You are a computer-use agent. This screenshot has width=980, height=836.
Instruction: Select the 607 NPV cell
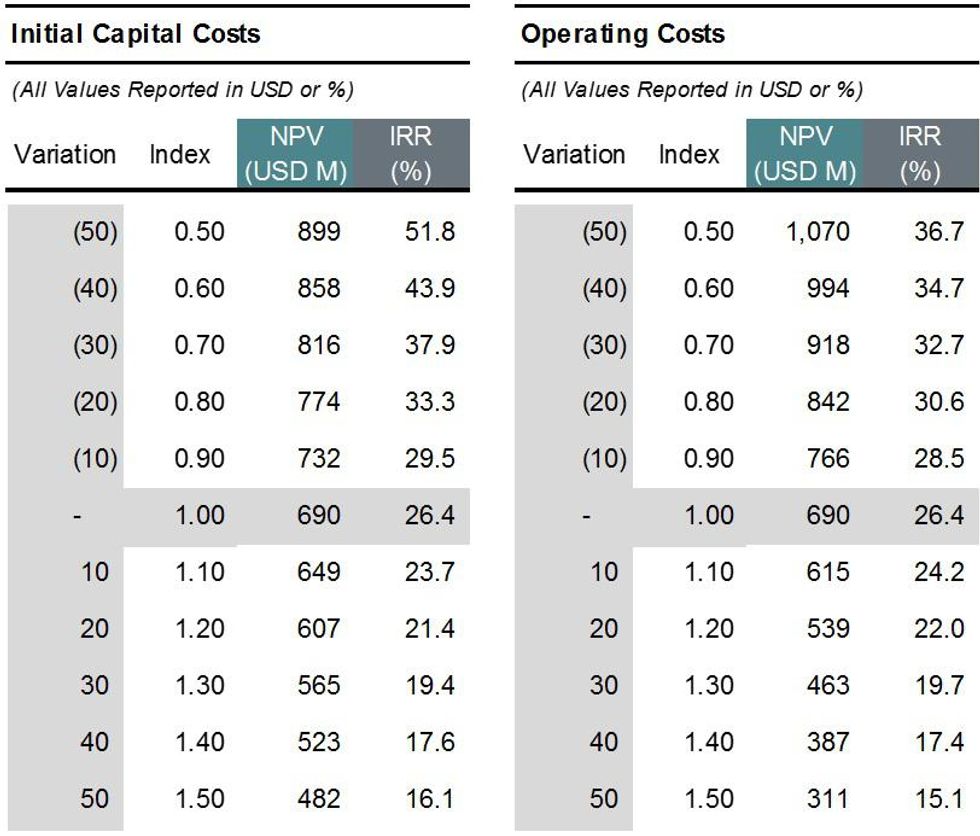click(318, 630)
